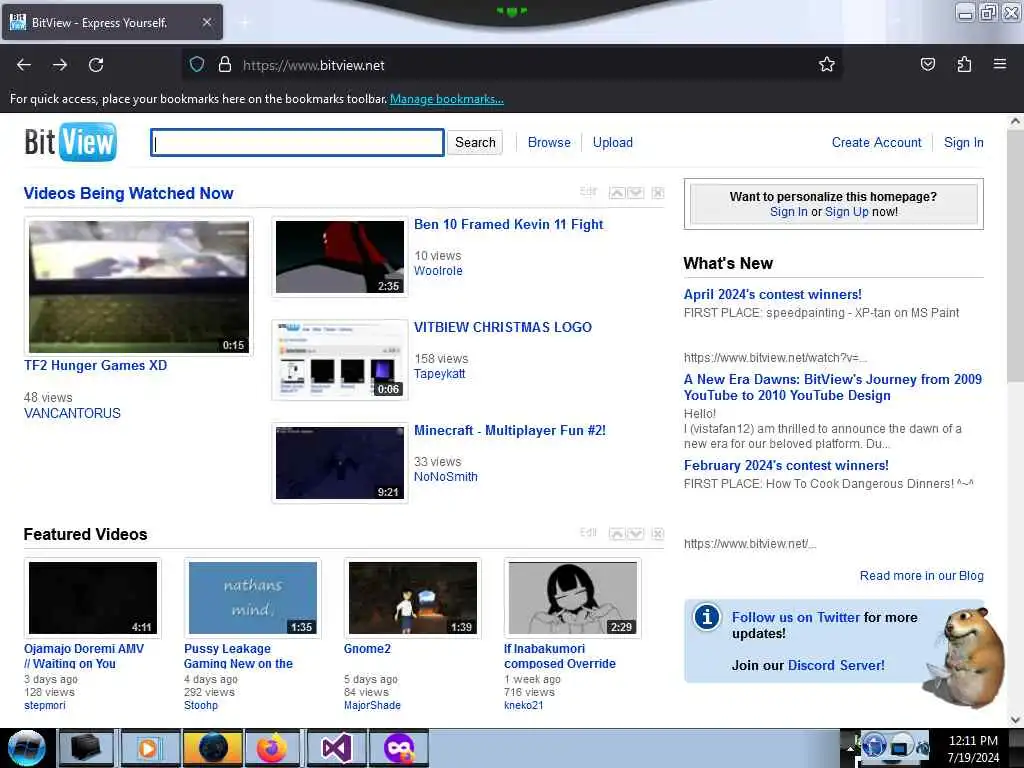Click the stepmori uploader link
The width and height of the screenshot is (1024, 768).
point(45,705)
